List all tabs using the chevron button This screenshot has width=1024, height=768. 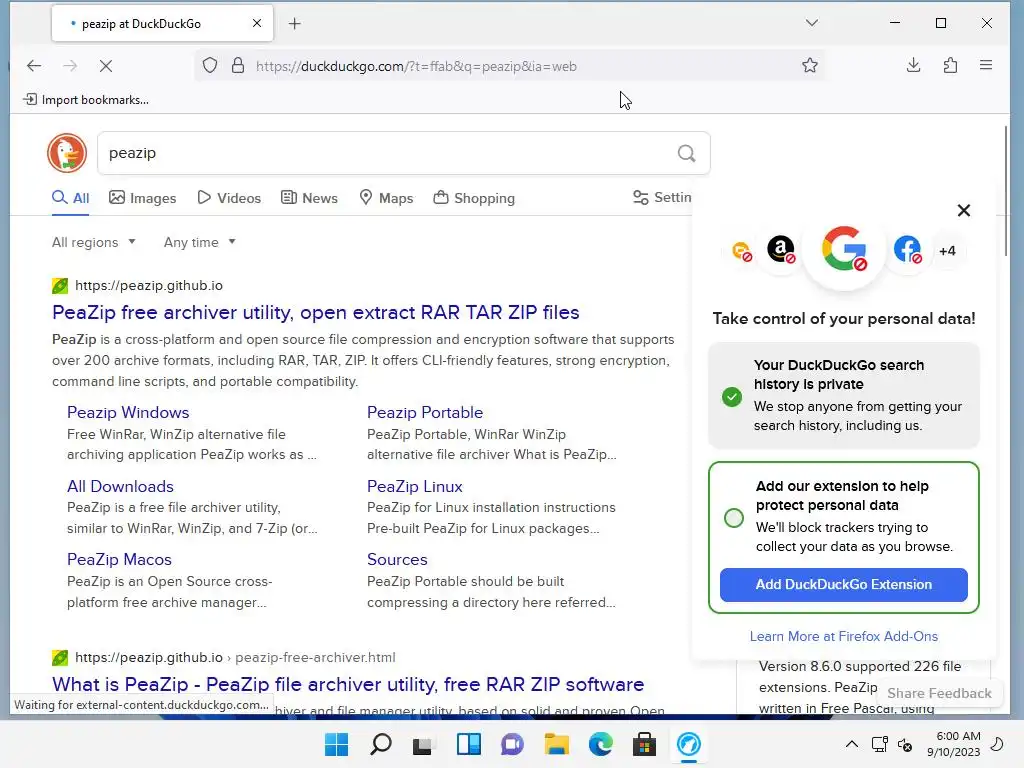click(812, 23)
